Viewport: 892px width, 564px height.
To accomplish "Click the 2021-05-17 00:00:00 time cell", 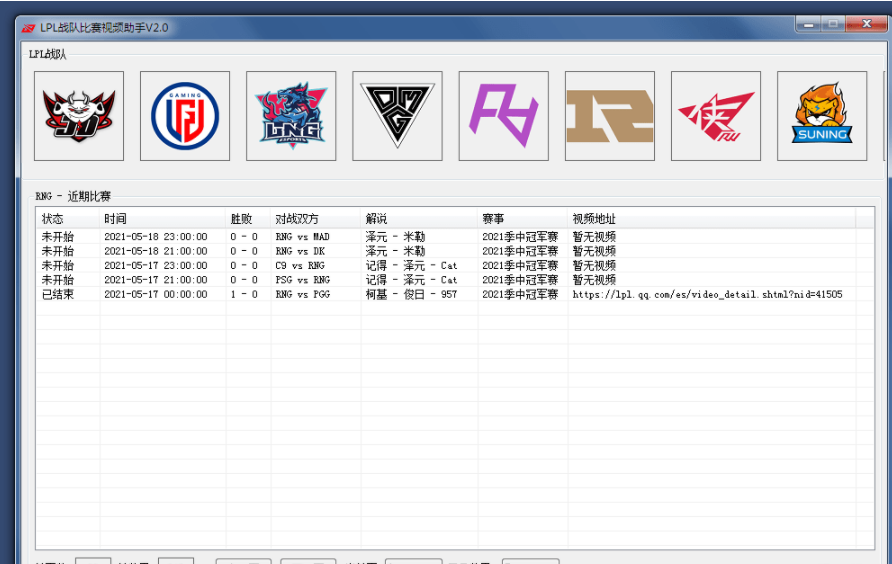I will point(156,294).
